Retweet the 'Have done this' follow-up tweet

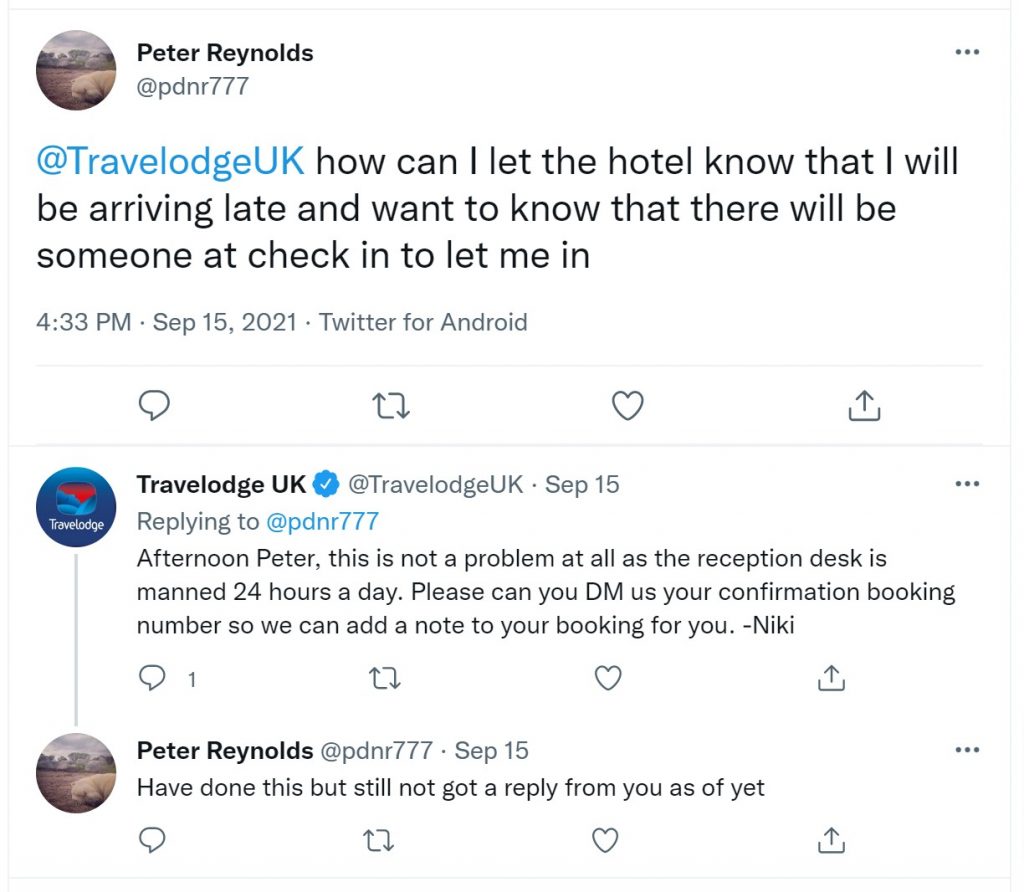378,840
